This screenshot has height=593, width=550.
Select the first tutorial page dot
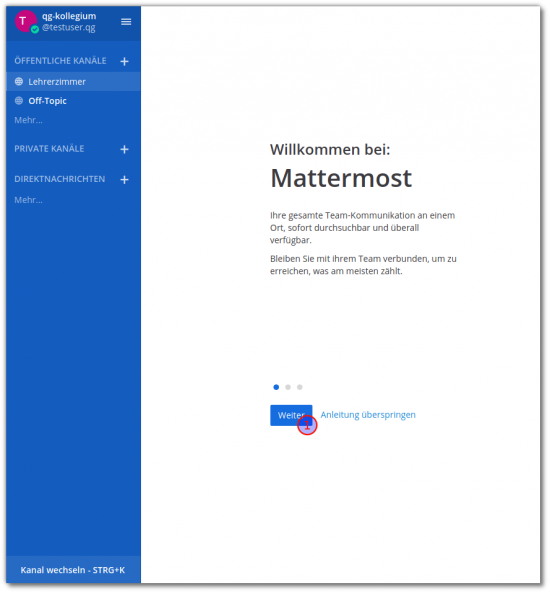point(276,387)
